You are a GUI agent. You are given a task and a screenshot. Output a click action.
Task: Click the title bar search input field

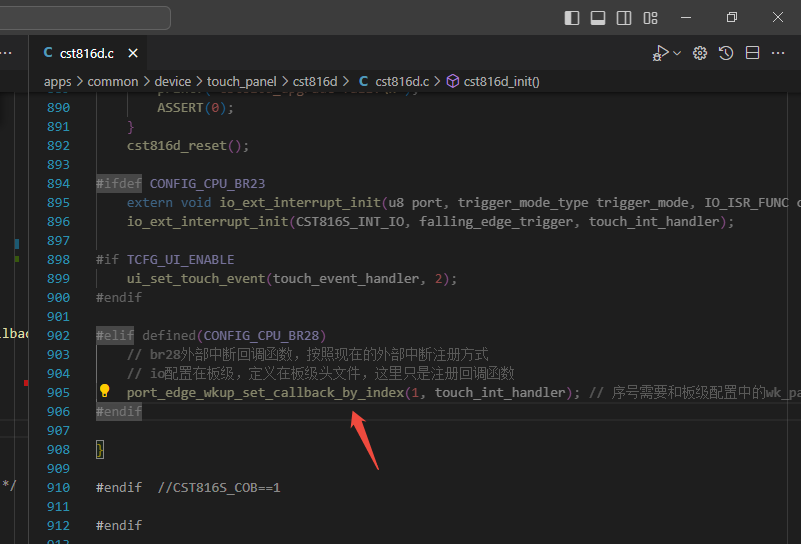click(x=85, y=18)
